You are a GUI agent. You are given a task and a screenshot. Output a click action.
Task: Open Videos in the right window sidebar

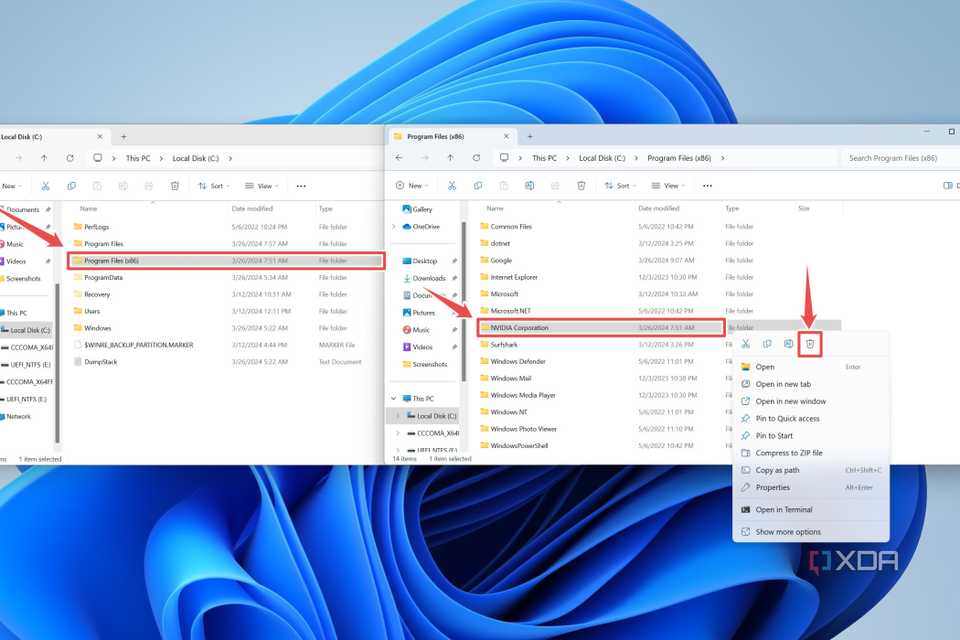click(x=418, y=347)
